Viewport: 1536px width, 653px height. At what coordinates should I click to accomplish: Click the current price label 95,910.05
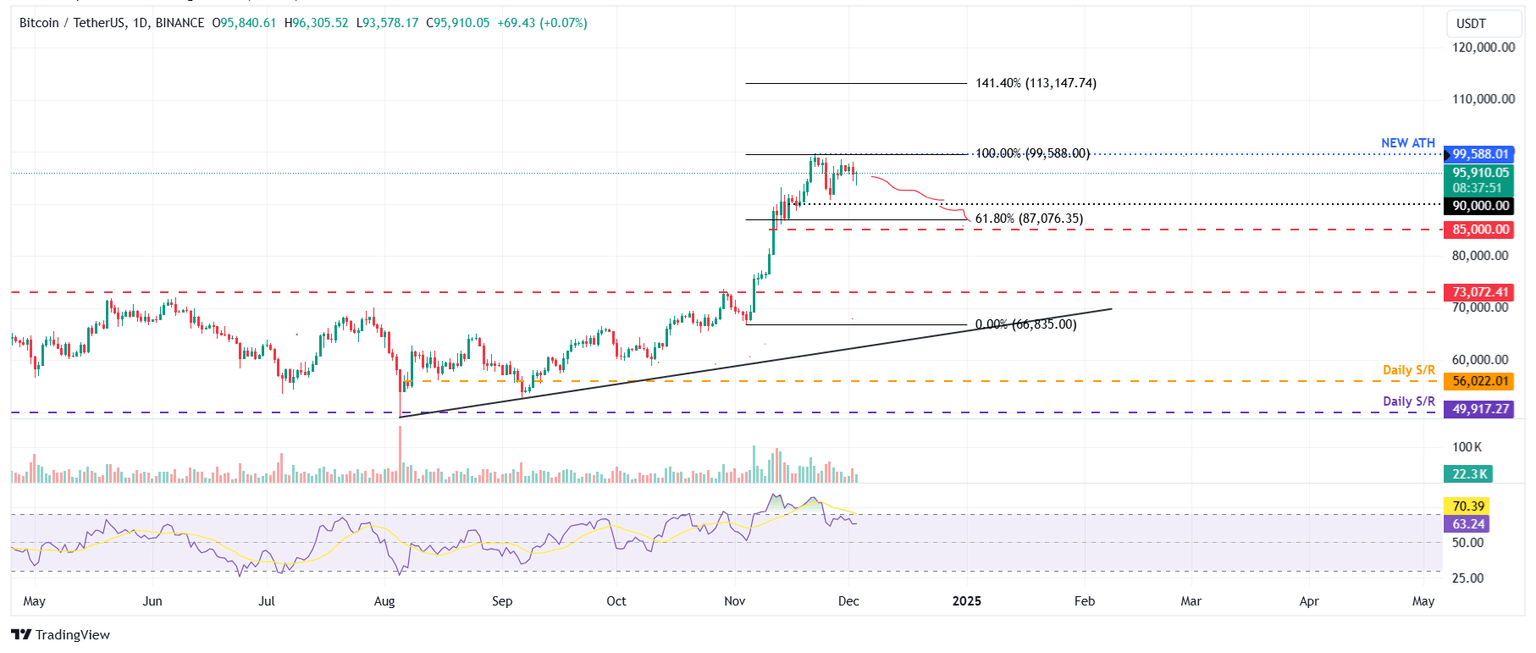tap(1479, 172)
